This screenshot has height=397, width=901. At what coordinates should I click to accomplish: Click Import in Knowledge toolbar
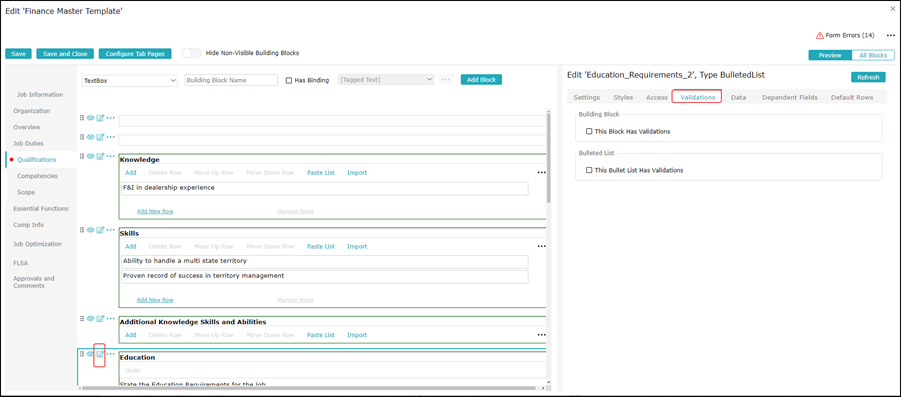click(357, 172)
